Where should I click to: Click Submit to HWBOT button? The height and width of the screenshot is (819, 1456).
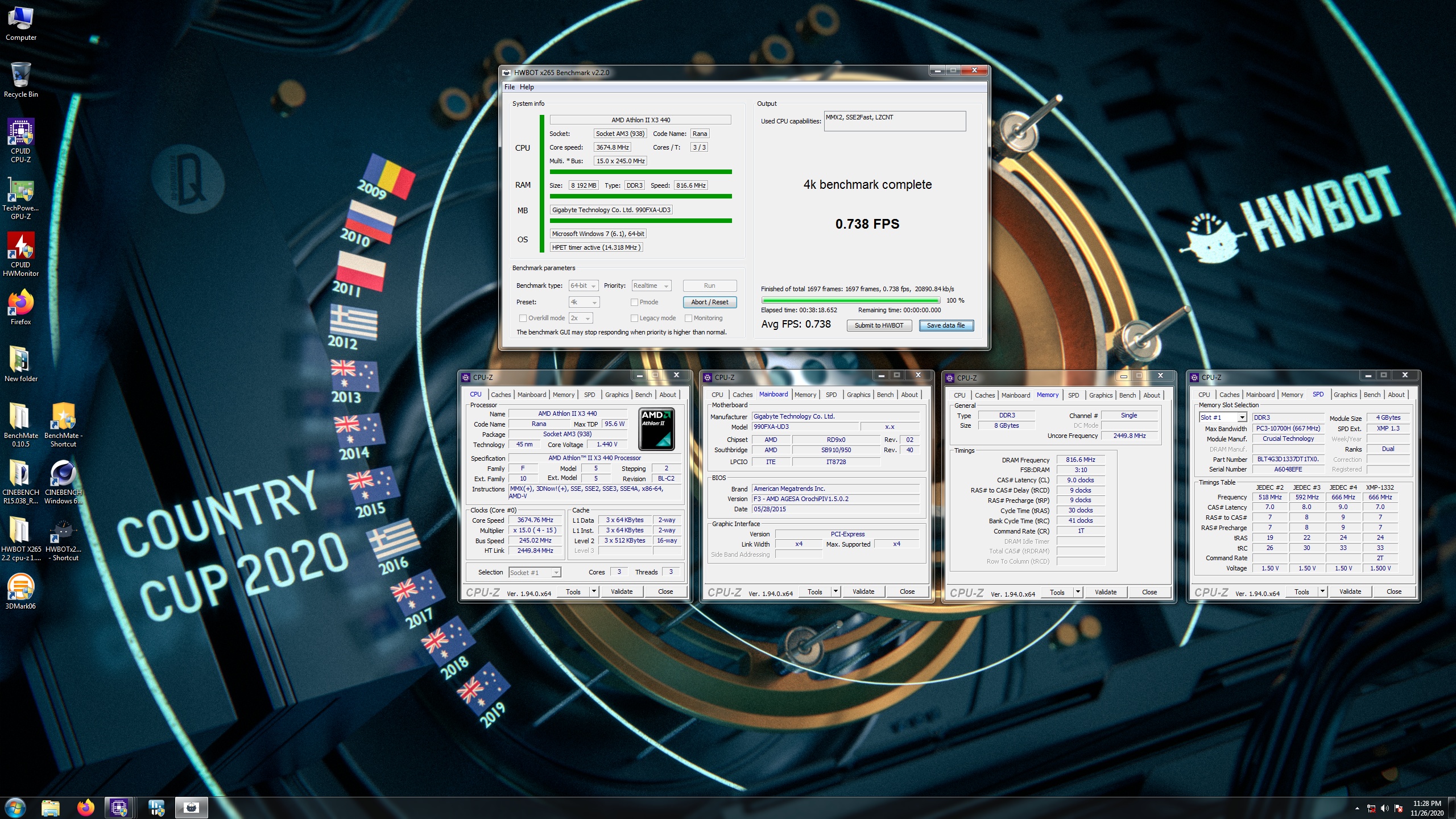coord(879,325)
